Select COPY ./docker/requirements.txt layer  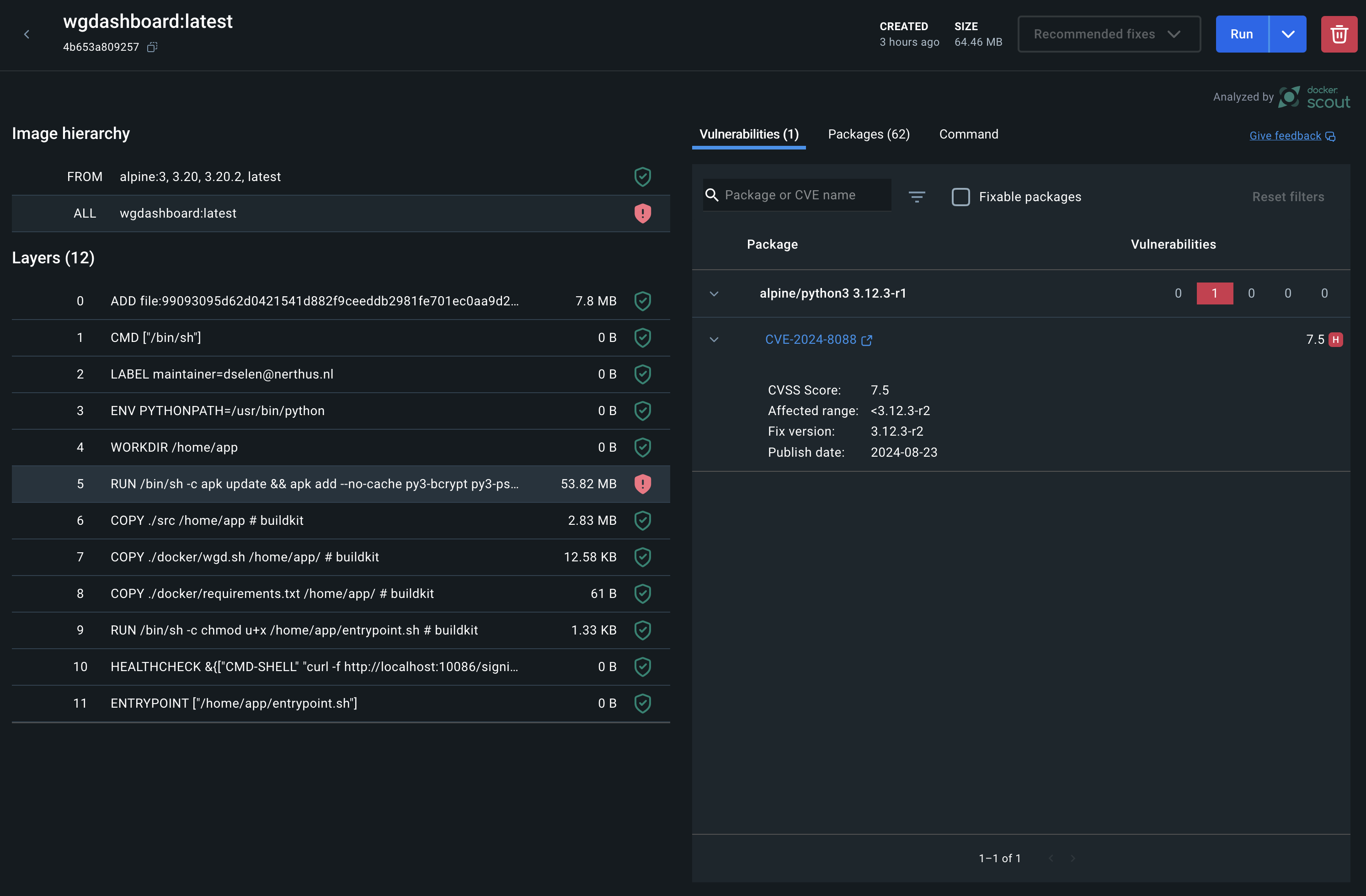341,593
